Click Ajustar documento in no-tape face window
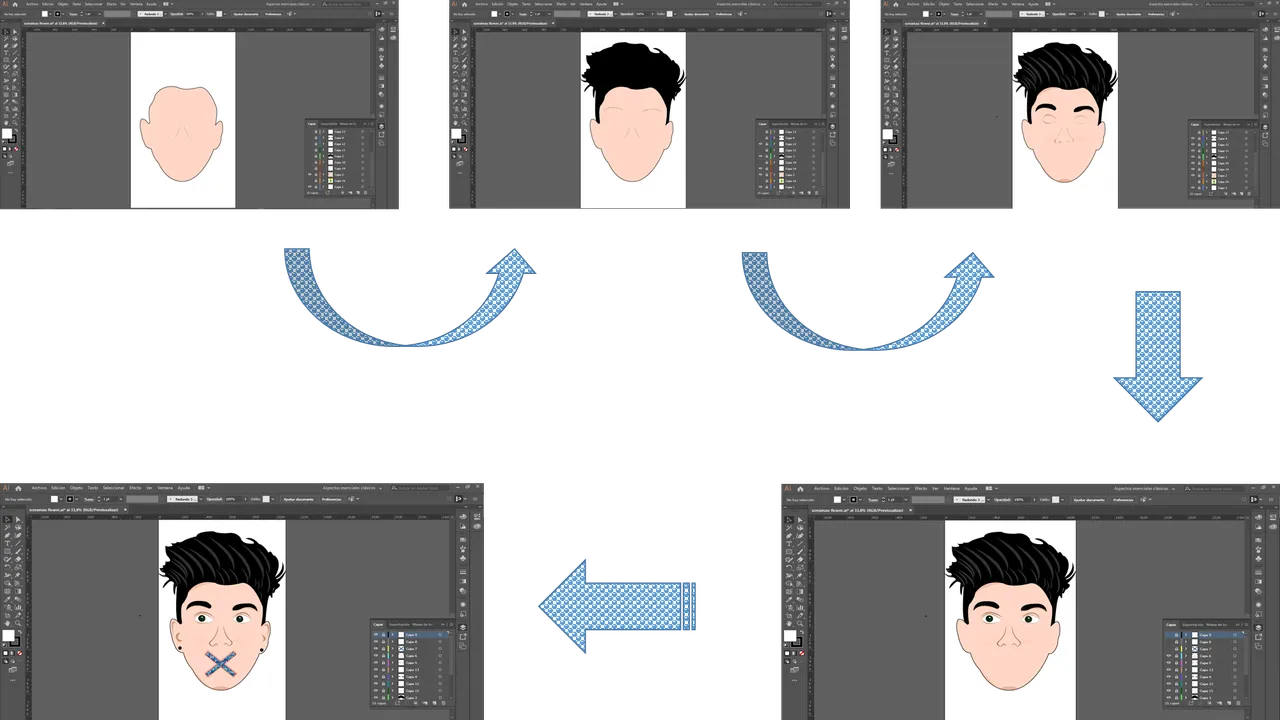Screen dimensions: 1280x720 pyautogui.click(x=1089, y=500)
